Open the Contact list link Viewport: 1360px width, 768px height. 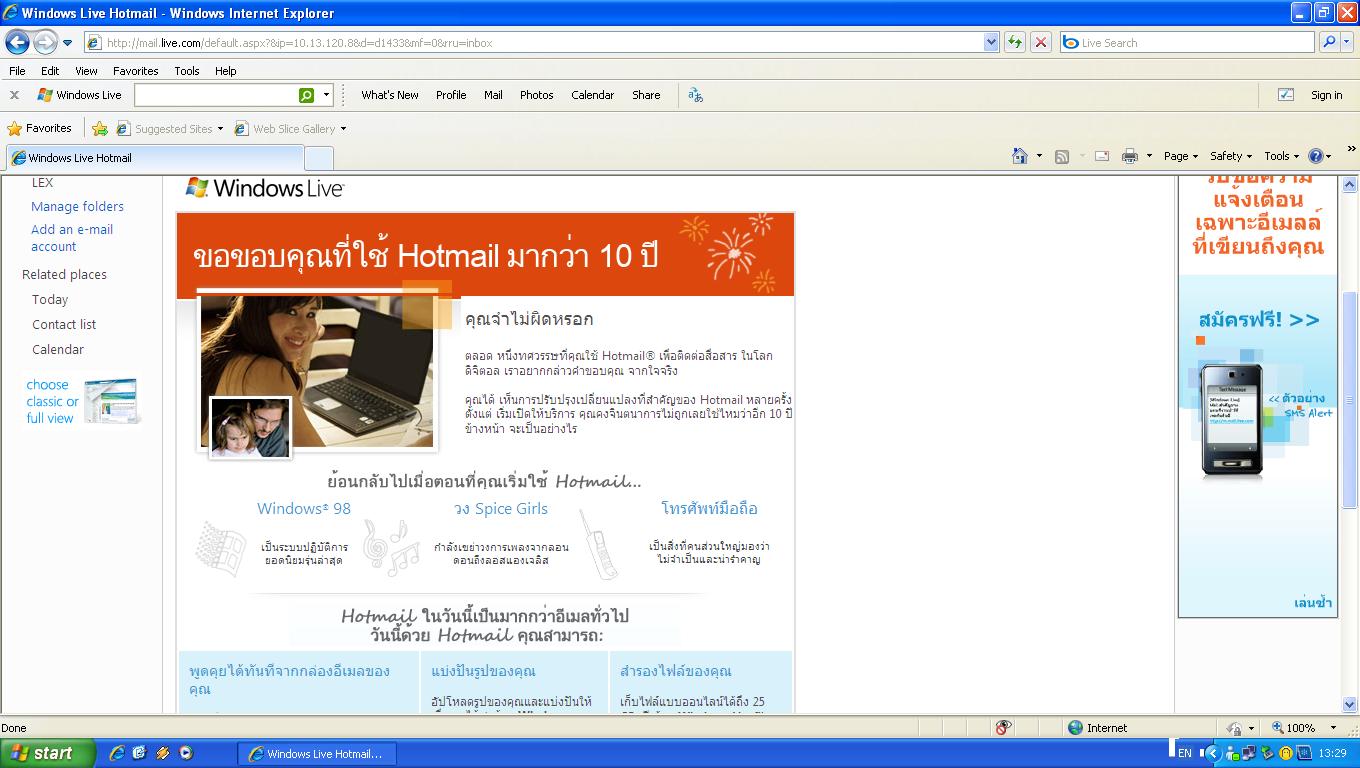click(64, 324)
